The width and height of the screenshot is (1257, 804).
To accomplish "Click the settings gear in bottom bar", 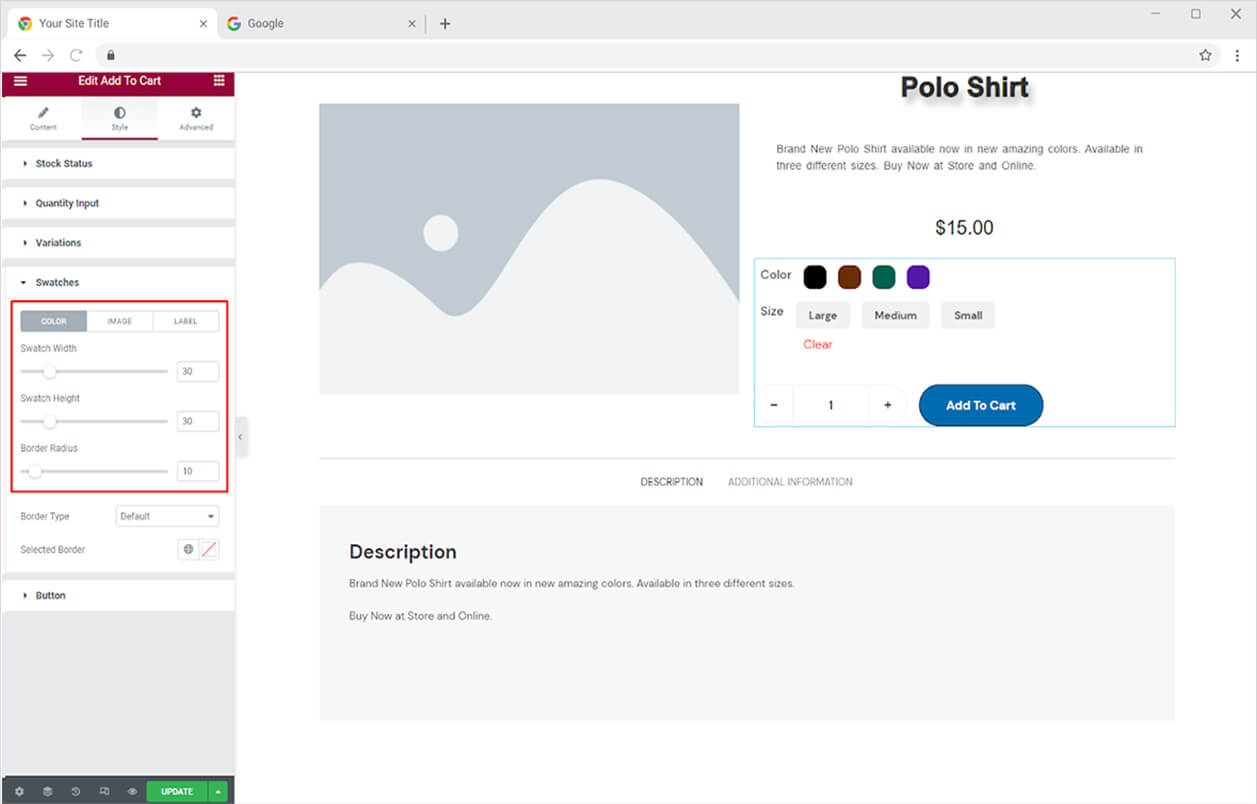I will (x=19, y=791).
